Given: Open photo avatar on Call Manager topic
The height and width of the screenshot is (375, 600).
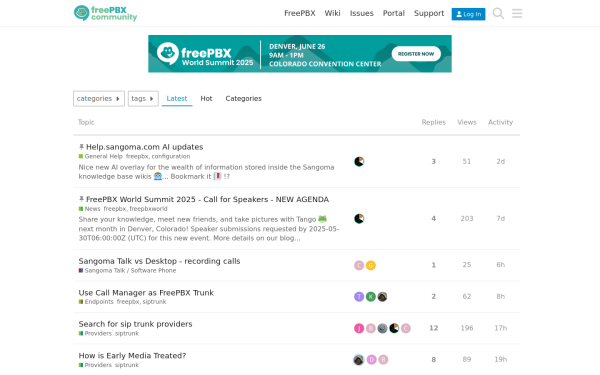Looking at the screenshot, I should pos(382,297).
